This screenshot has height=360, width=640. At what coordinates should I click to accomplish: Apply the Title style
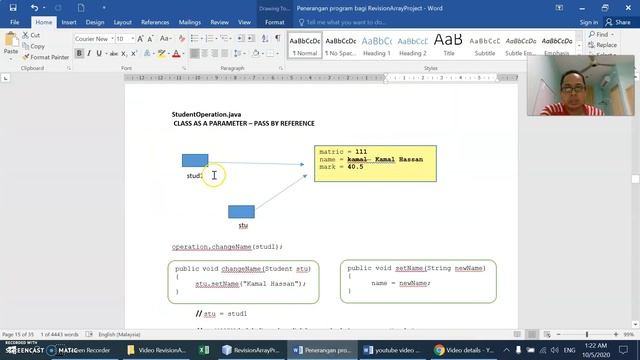[x=448, y=45]
